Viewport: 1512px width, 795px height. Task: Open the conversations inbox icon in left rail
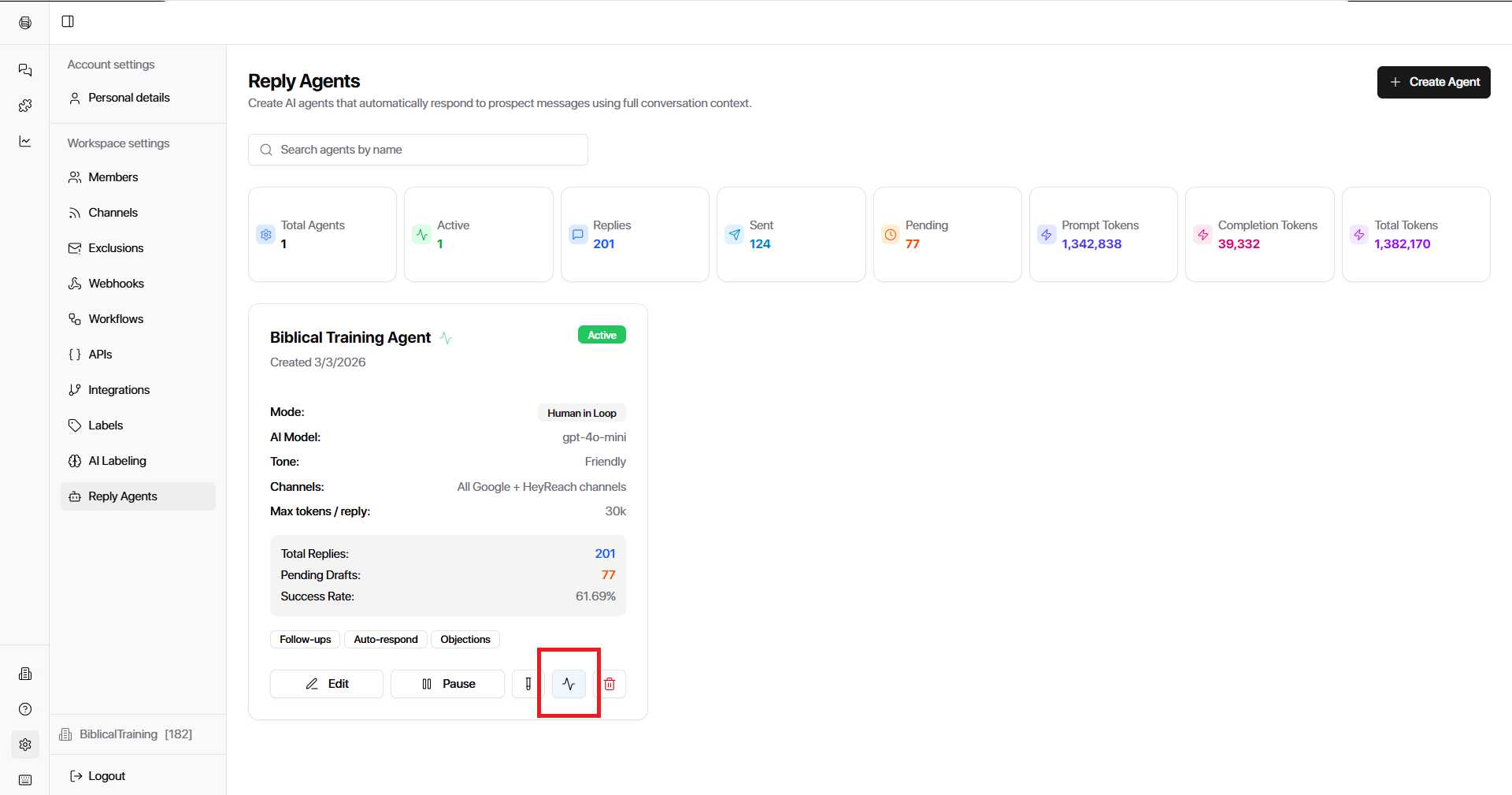(x=25, y=70)
